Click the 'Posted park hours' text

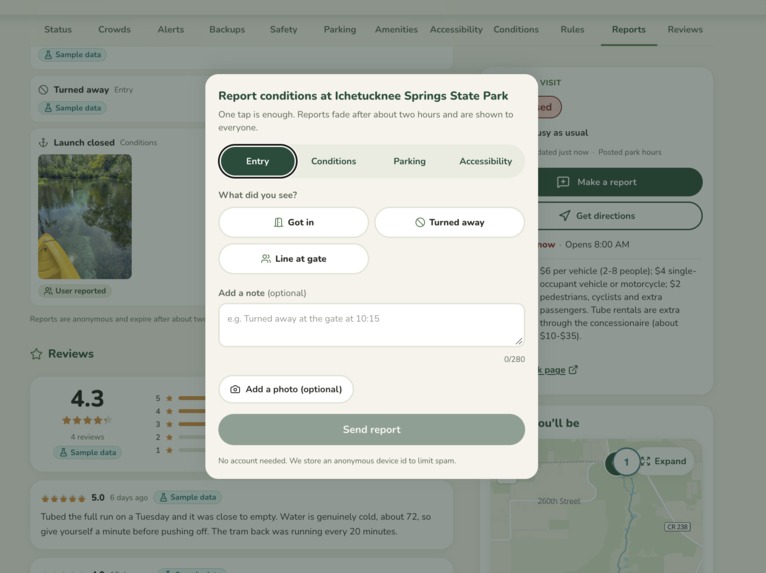630,152
